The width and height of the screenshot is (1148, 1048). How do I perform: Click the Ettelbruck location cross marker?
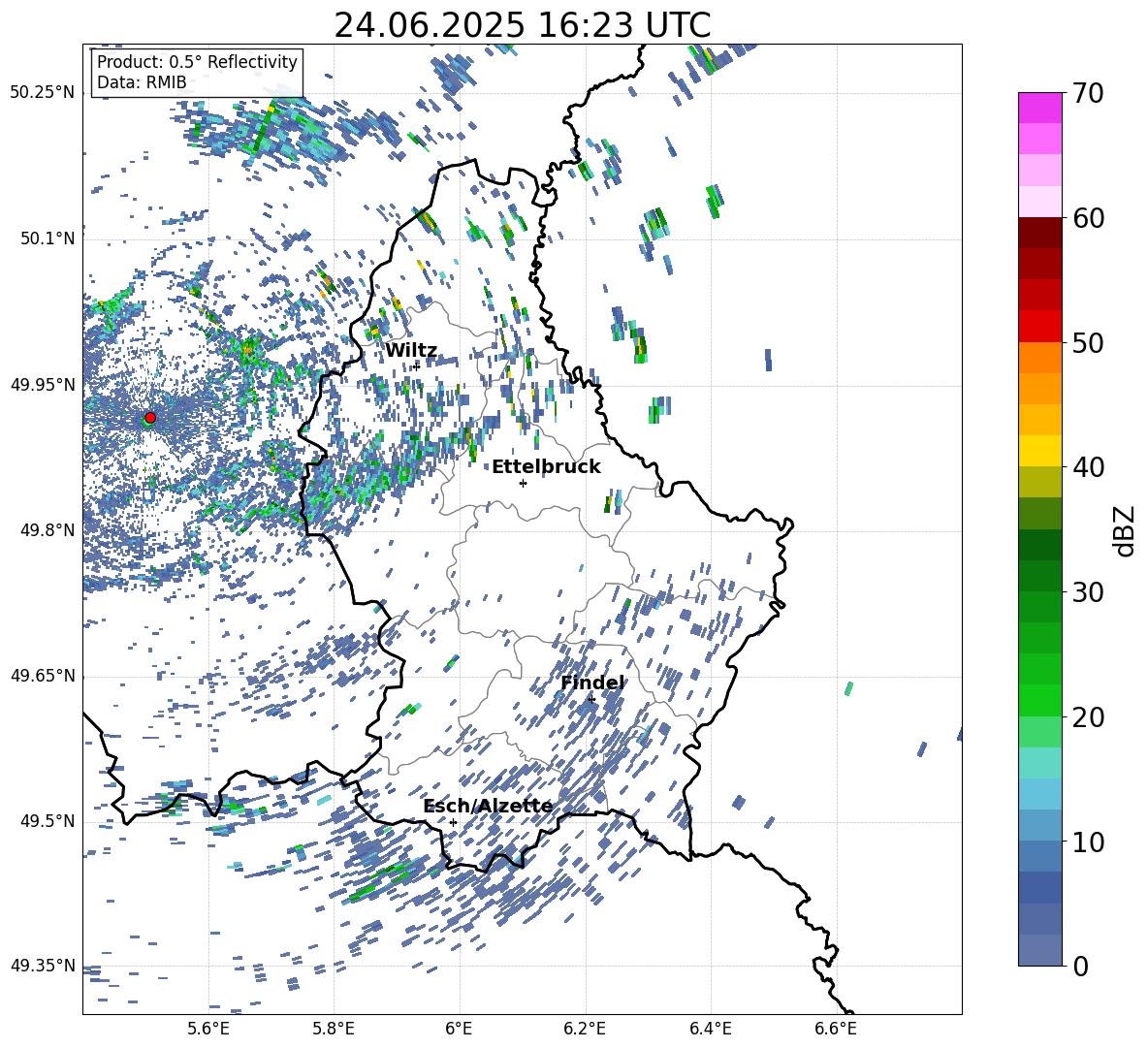523,483
